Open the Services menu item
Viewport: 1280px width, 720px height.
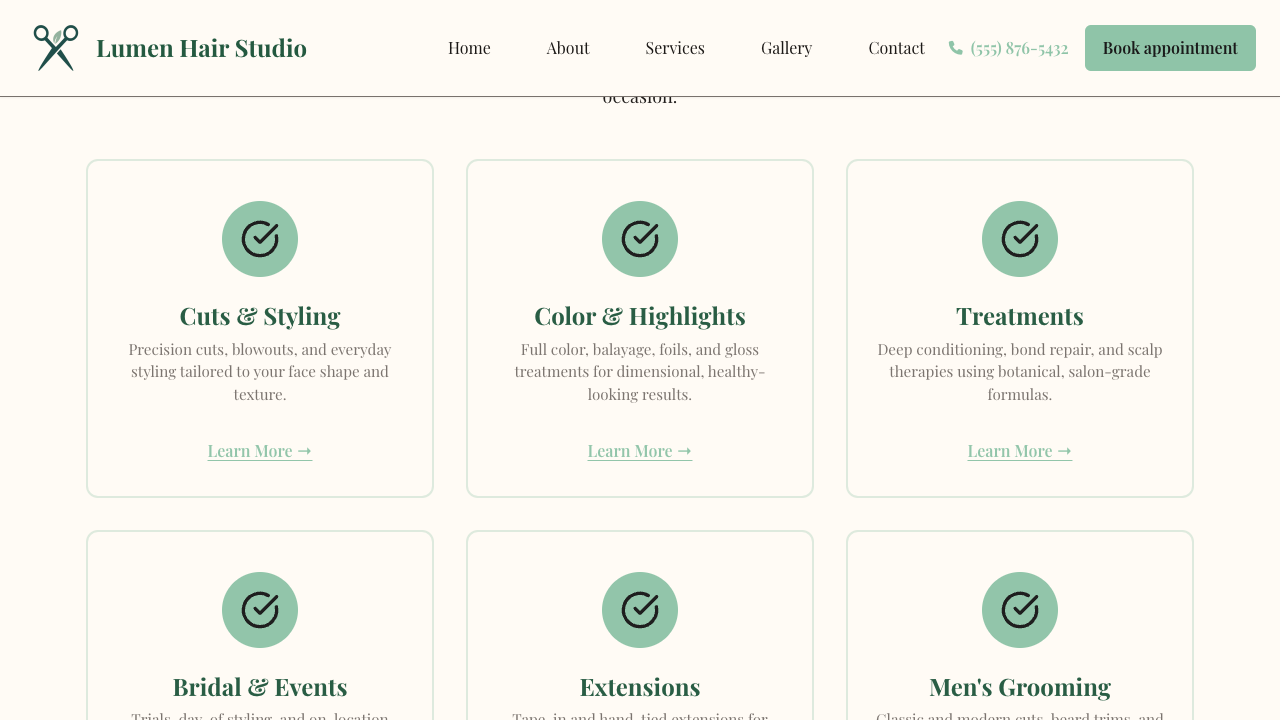pyautogui.click(x=675, y=48)
